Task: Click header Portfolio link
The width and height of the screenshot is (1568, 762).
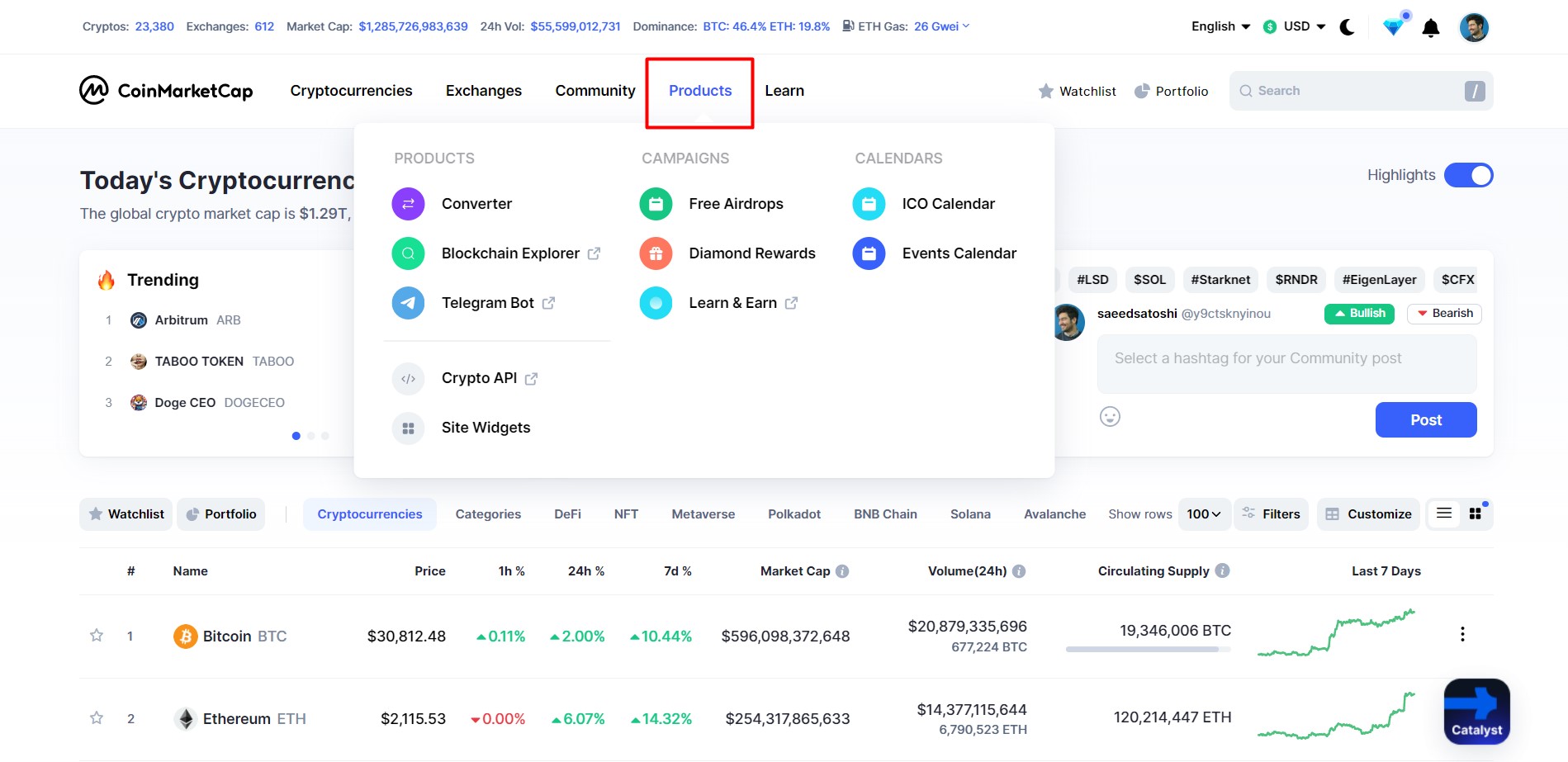Action: click(1171, 91)
